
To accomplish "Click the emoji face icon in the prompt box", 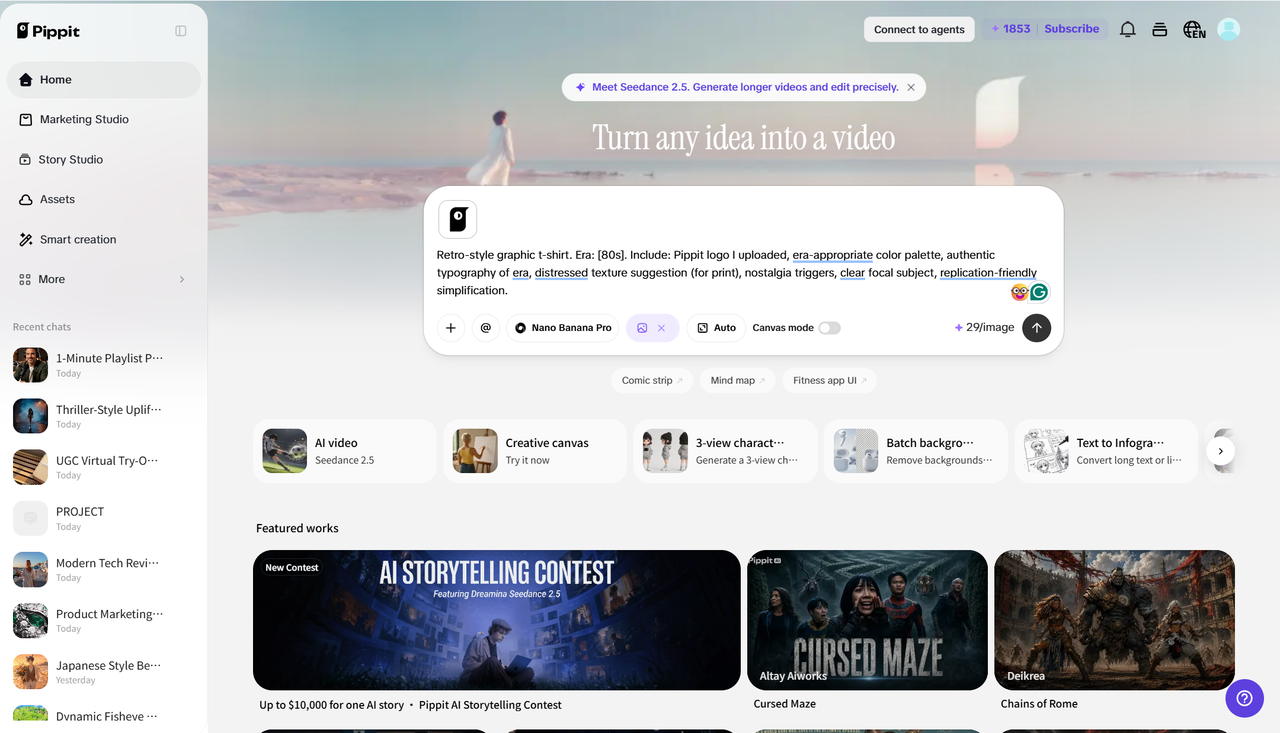I will click(x=1020, y=292).
